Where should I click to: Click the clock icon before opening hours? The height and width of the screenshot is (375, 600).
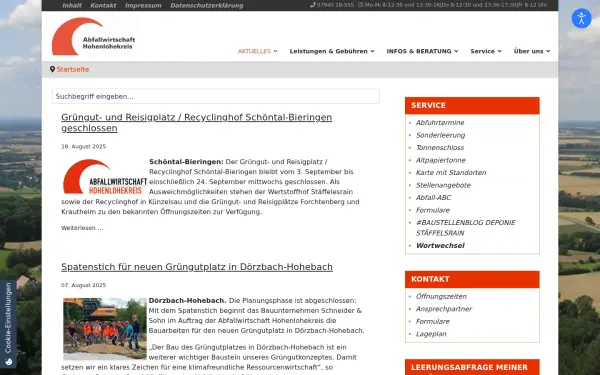pyautogui.click(x=360, y=5)
